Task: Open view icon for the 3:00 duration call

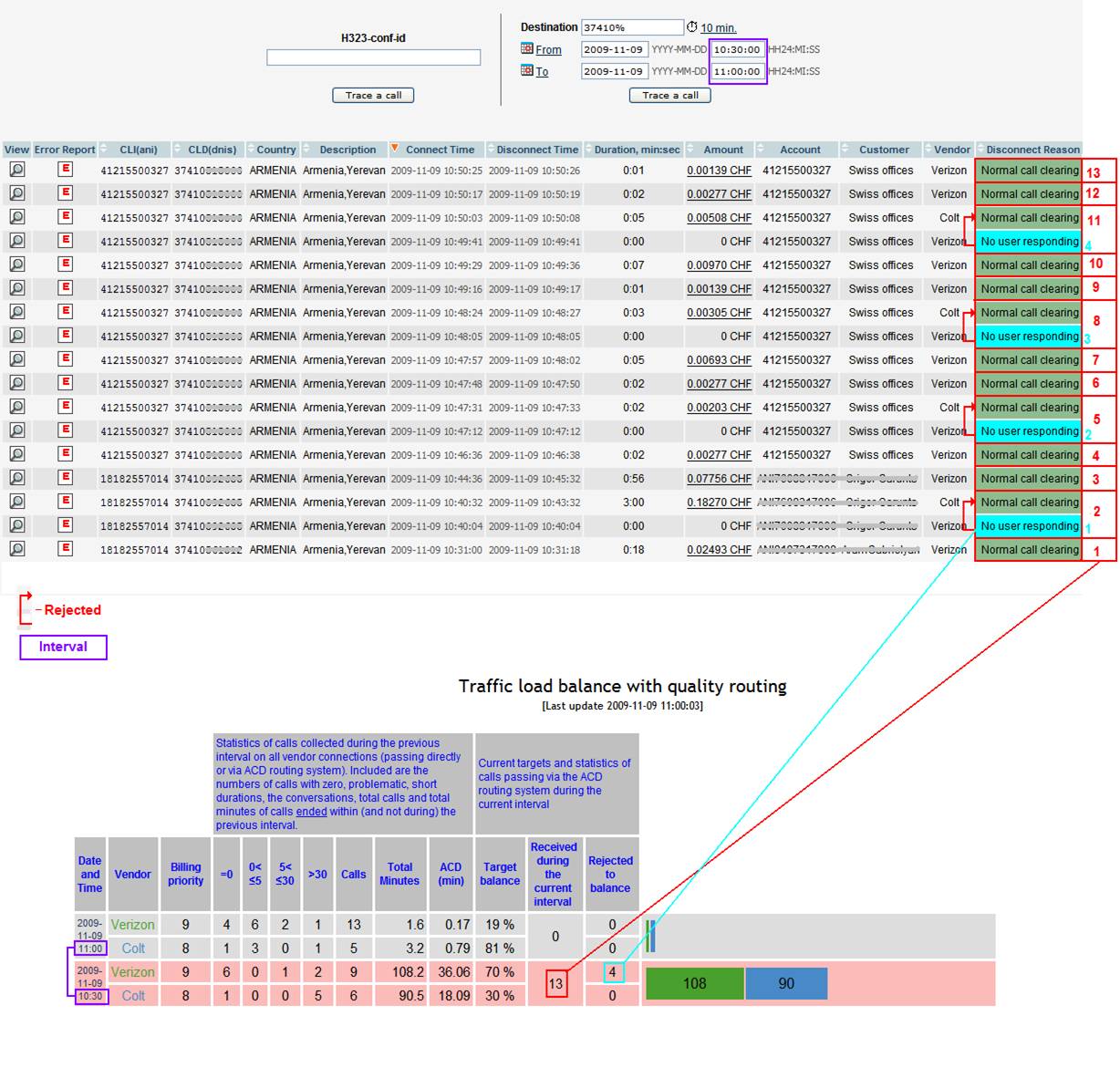Action: pyautogui.click(x=16, y=502)
